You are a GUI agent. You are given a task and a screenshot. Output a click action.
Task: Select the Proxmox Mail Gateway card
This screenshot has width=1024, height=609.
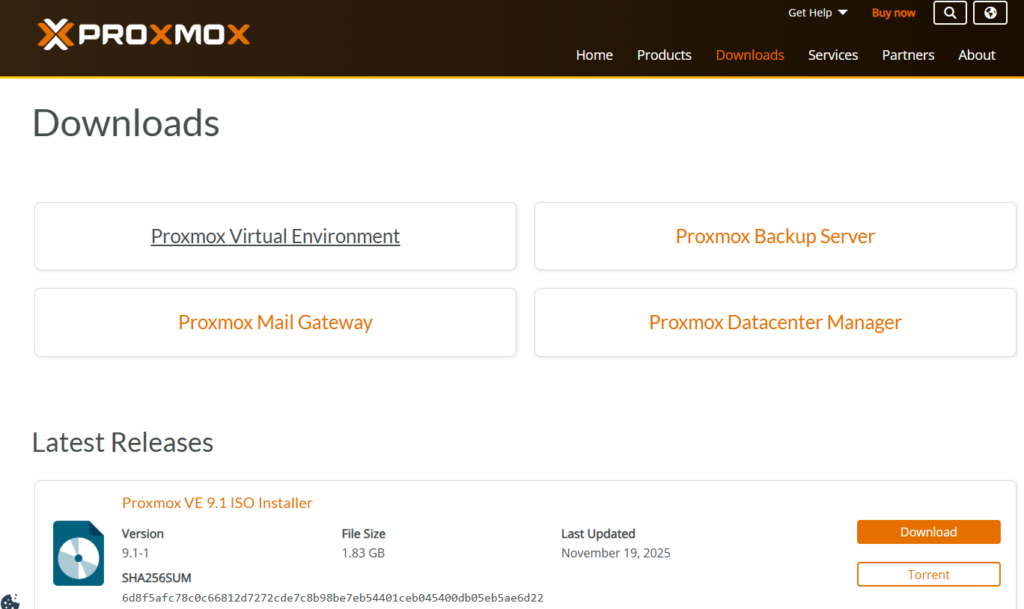(275, 322)
